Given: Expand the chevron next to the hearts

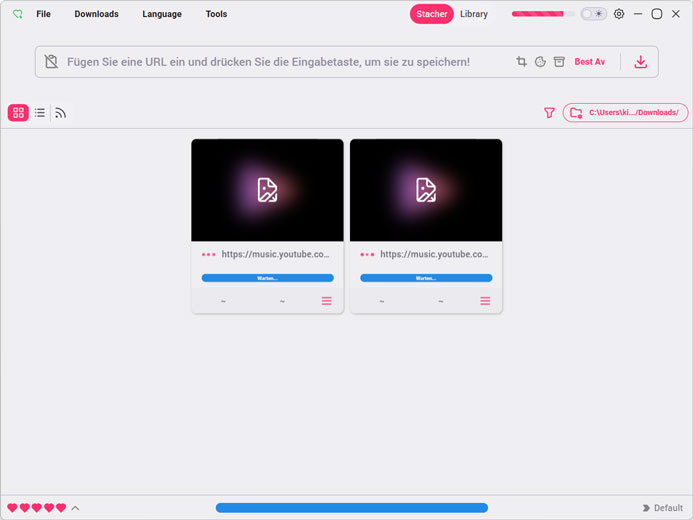Looking at the screenshot, I should tap(75, 508).
